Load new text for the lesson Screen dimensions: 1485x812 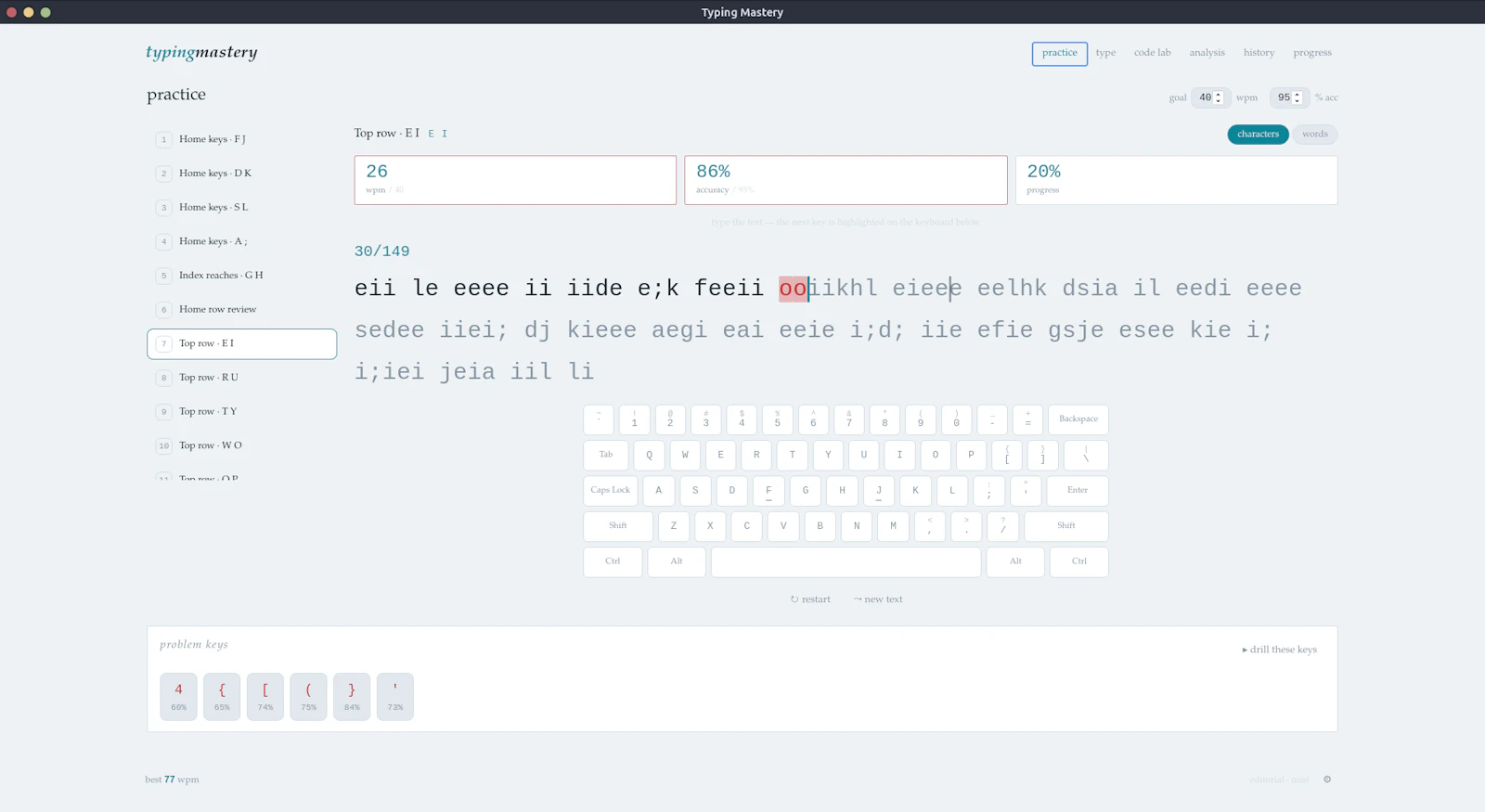click(878, 599)
